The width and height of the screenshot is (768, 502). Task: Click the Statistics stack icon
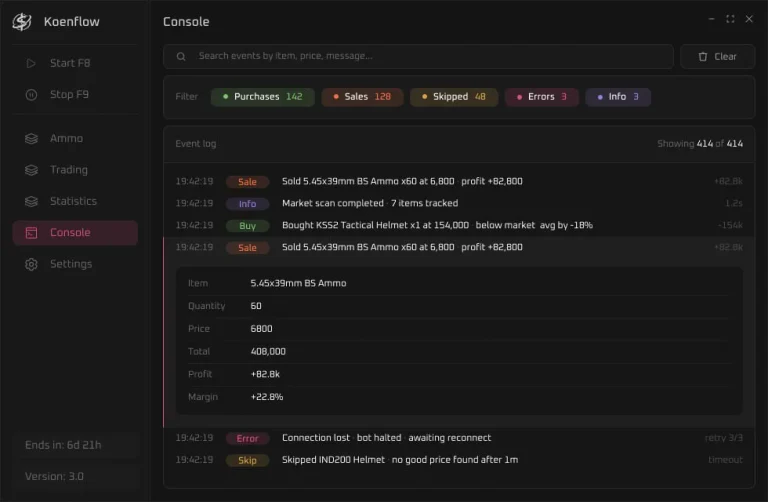31,201
